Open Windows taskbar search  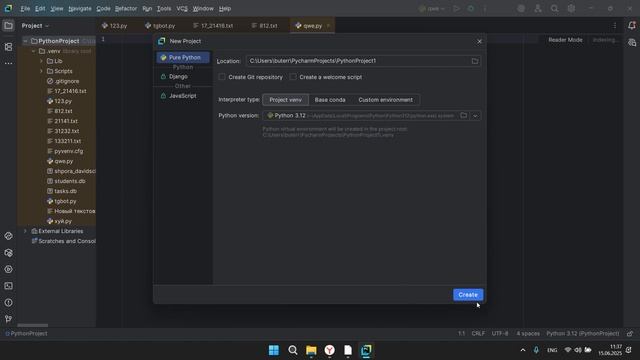point(293,350)
